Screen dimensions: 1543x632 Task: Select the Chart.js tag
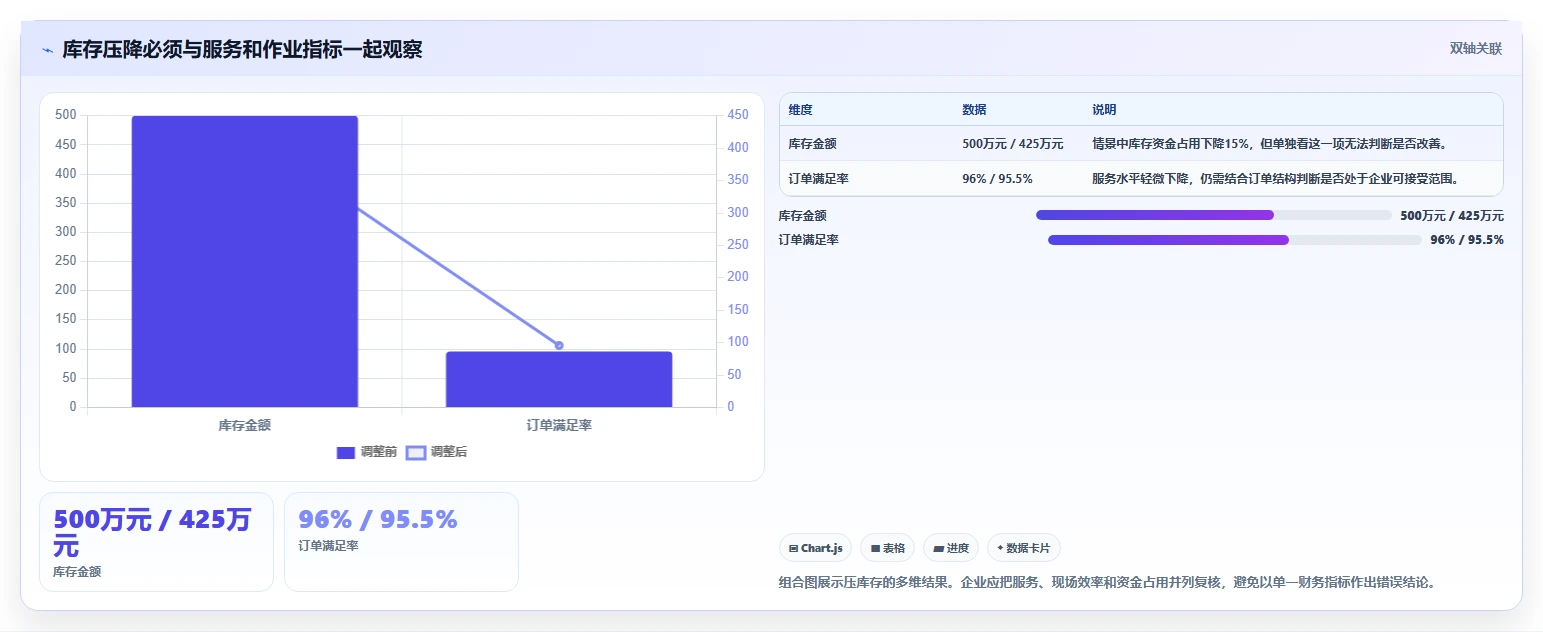(815, 548)
